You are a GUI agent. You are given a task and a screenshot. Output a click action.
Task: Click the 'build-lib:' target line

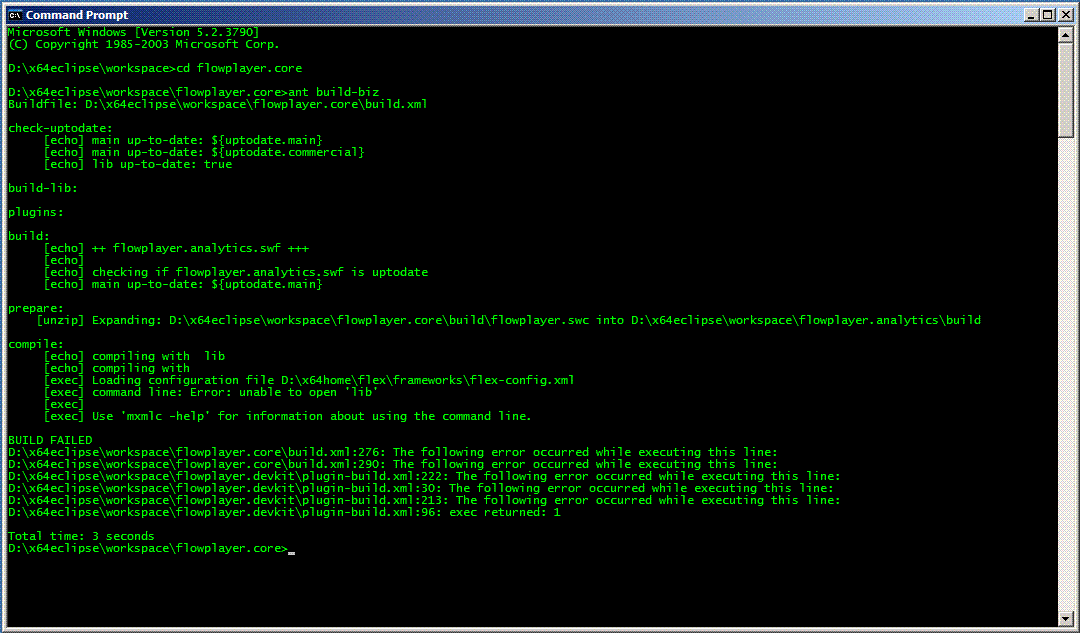pyautogui.click(x=43, y=188)
